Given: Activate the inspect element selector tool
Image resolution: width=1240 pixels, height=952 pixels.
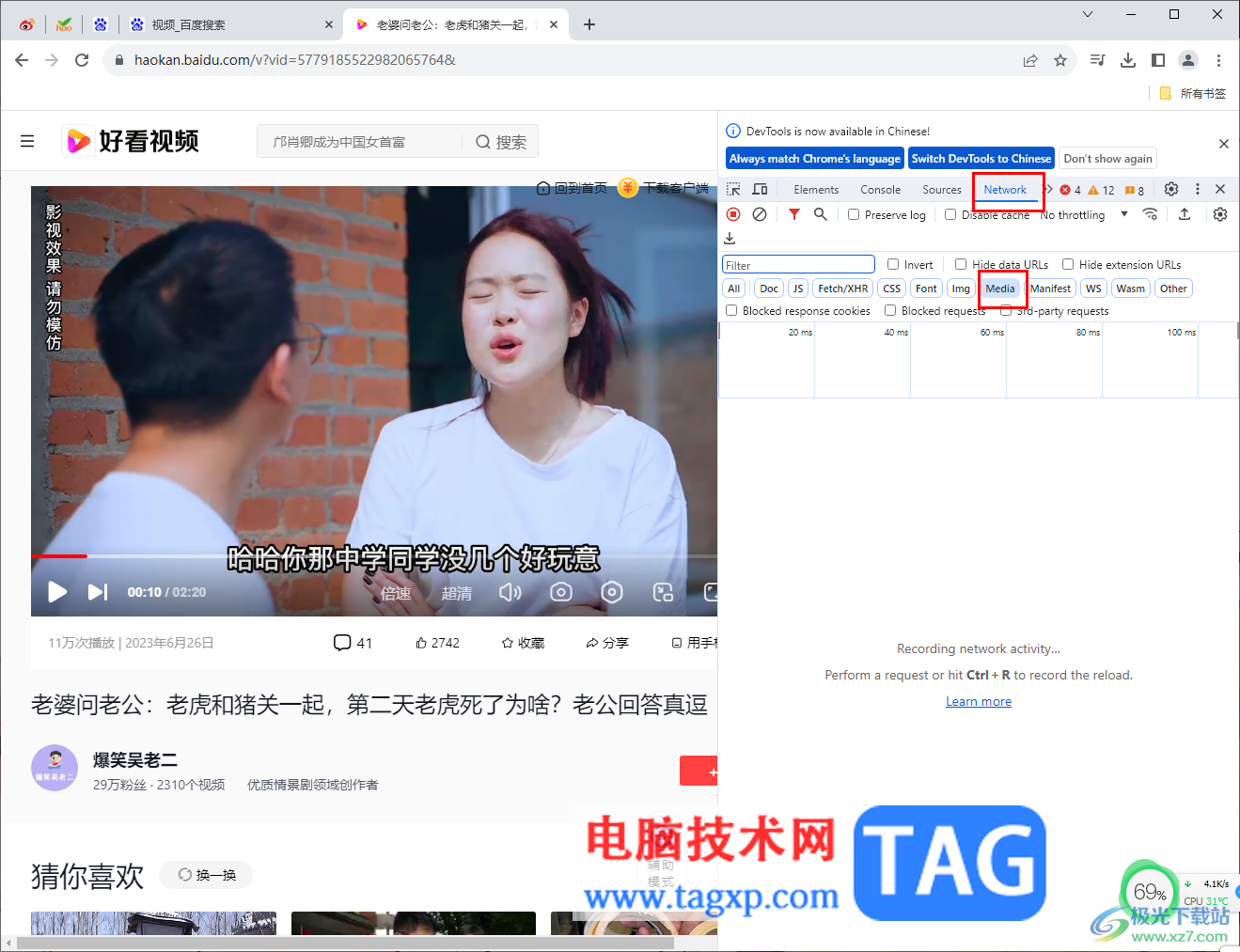Looking at the screenshot, I should coord(734,189).
